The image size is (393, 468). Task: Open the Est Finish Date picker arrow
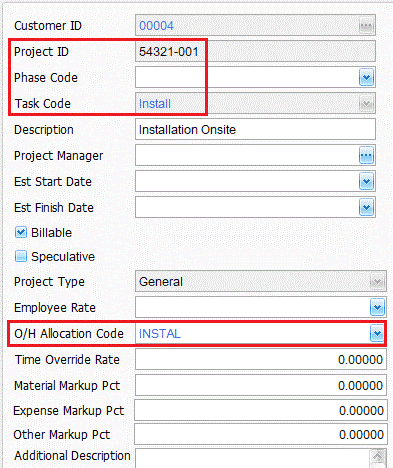click(x=366, y=207)
